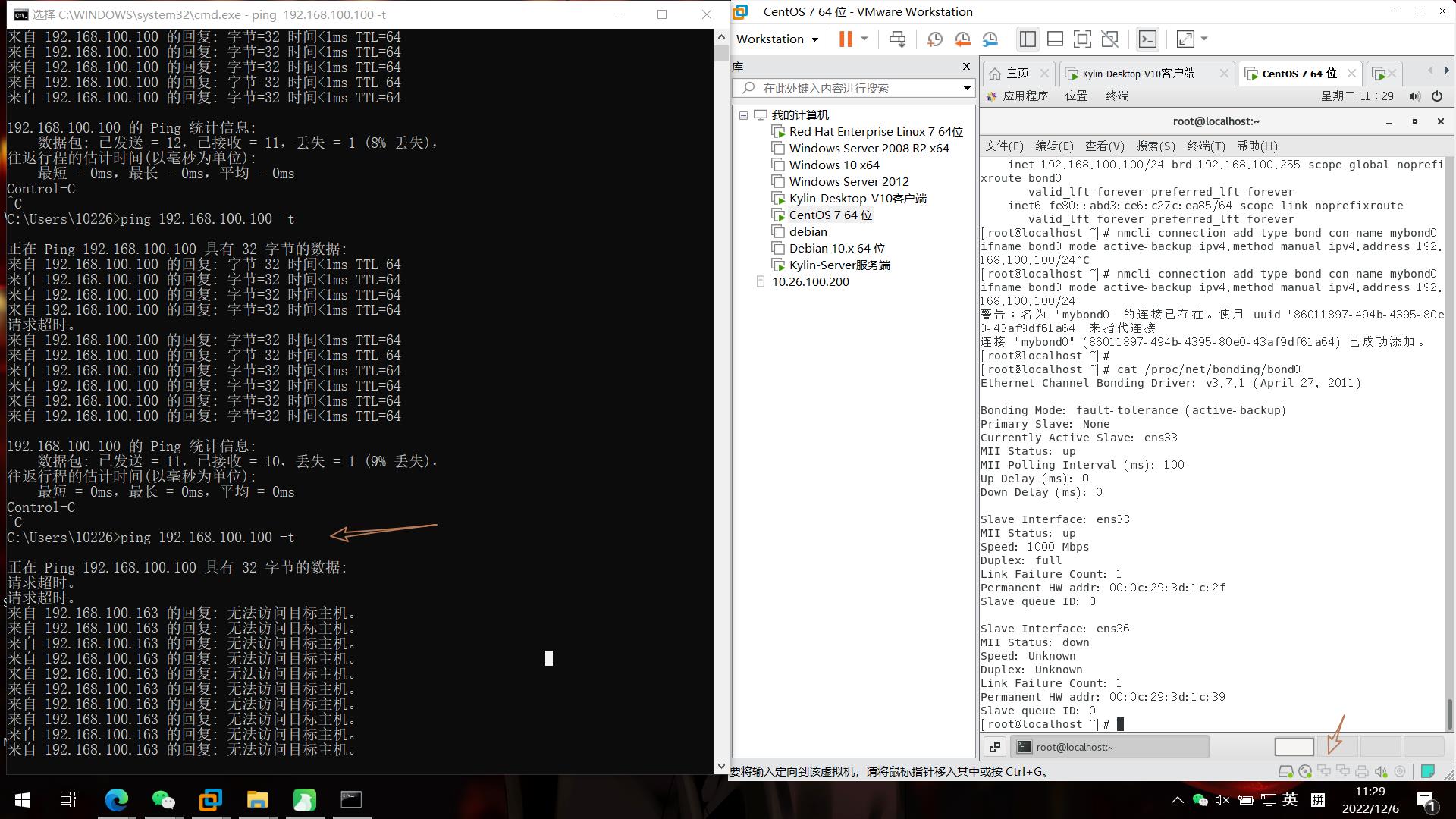This screenshot has height=819, width=1456.
Task: Switch to the Kylin-Desktop-V10客户端 tab
Action: (1137, 74)
